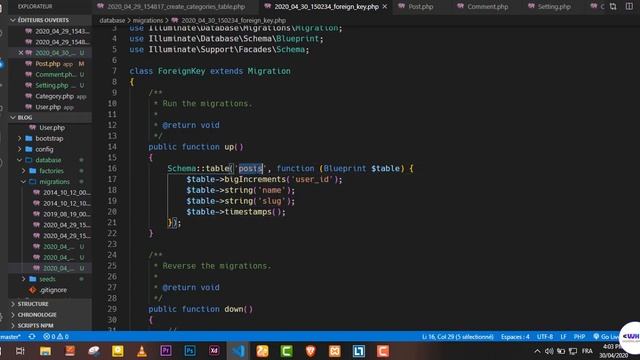Open Adobe Premiere Pro from taskbar
The width and height of the screenshot is (640, 360).
tap(166, 351)
